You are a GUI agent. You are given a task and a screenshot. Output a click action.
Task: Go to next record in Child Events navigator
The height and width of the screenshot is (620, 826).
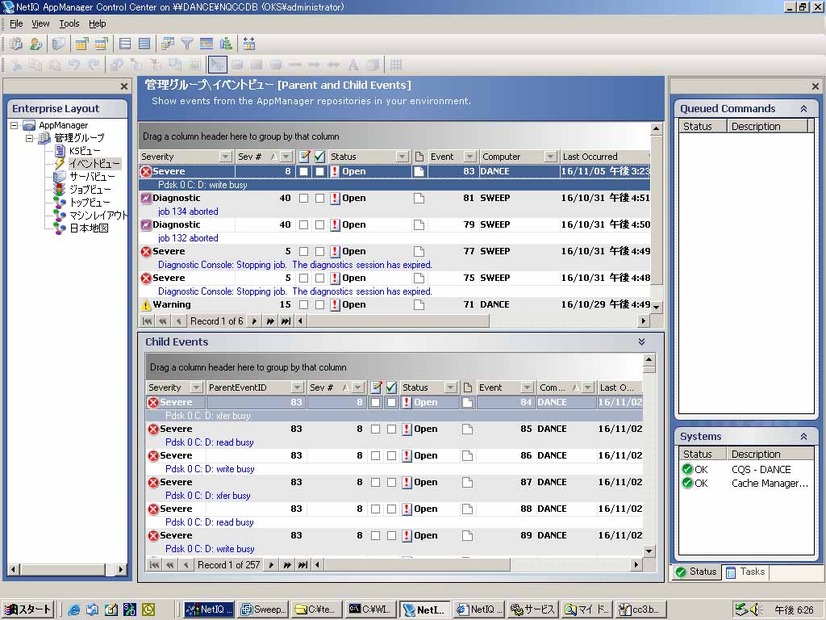tap(271, 565)
